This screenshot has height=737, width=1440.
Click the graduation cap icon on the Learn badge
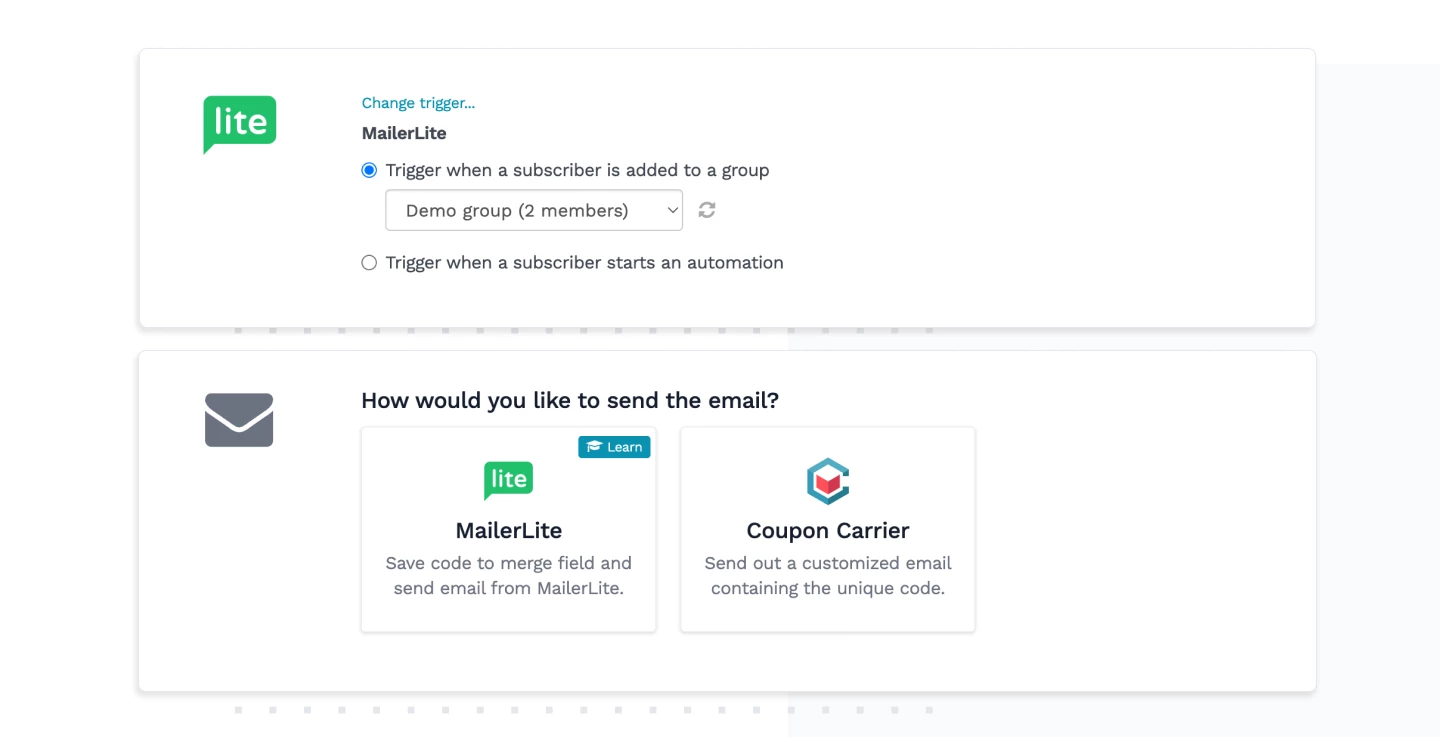click(x=594, y=447)
